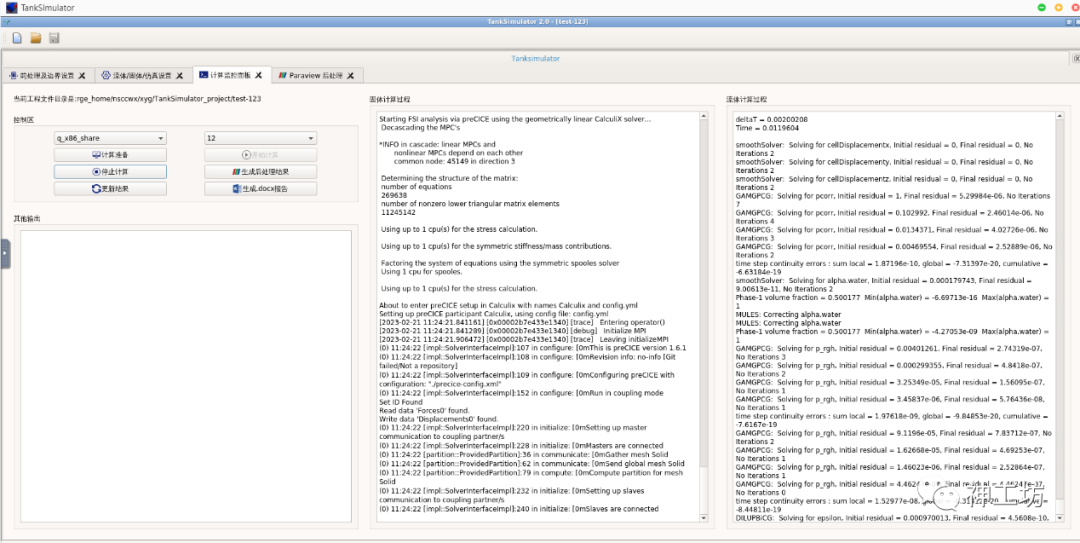Close the 计算监控面板 tab via its X
This screenshot has height=543, width=1080.
click(258, 75)
